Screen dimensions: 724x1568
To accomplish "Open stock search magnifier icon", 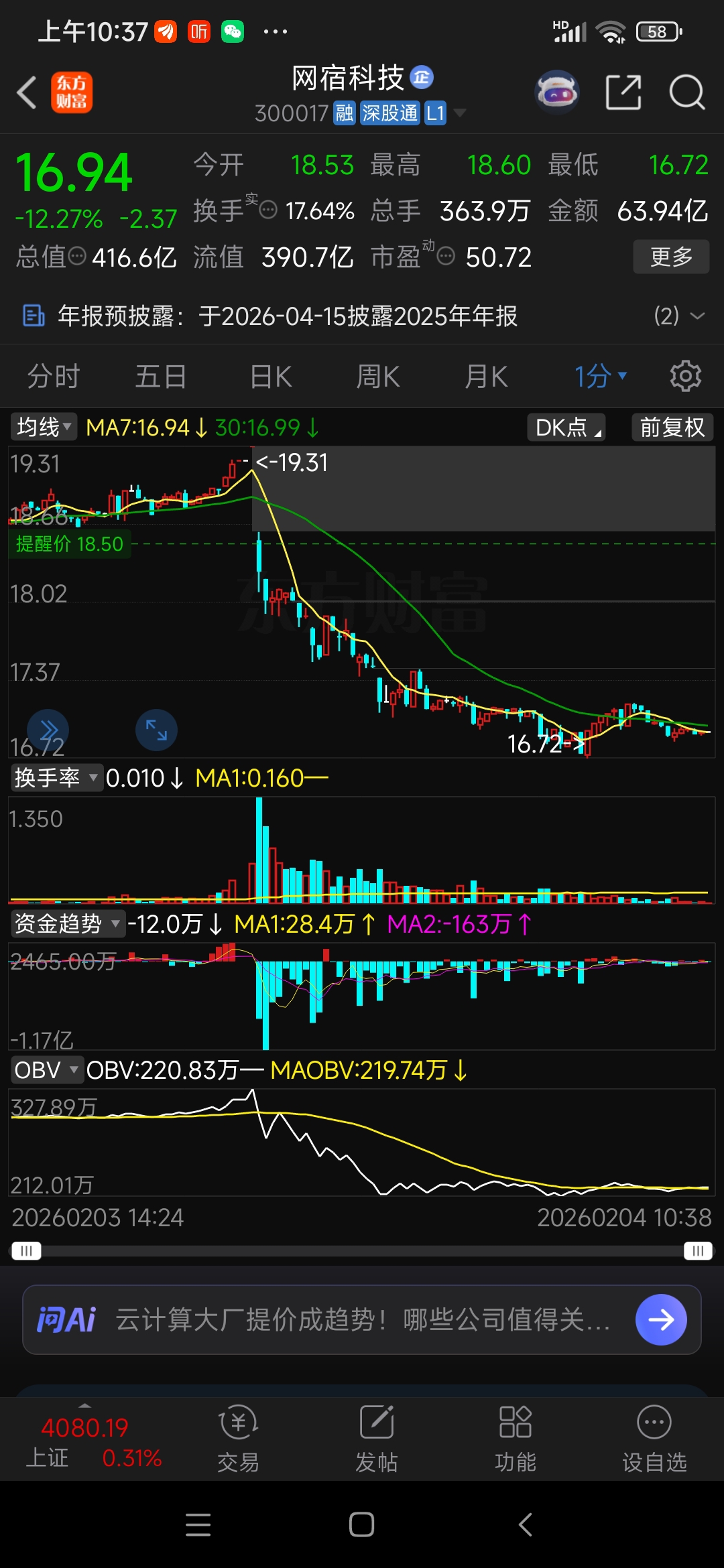I will (x=687, y=92).
